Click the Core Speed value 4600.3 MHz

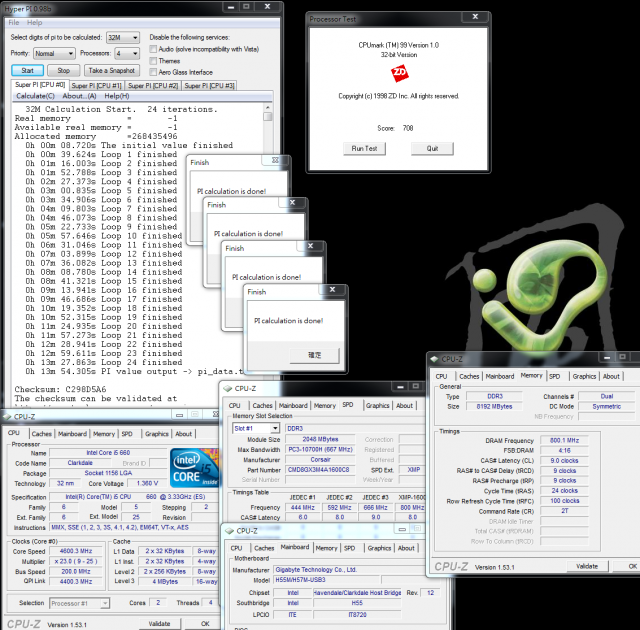(x=76, y=551)
